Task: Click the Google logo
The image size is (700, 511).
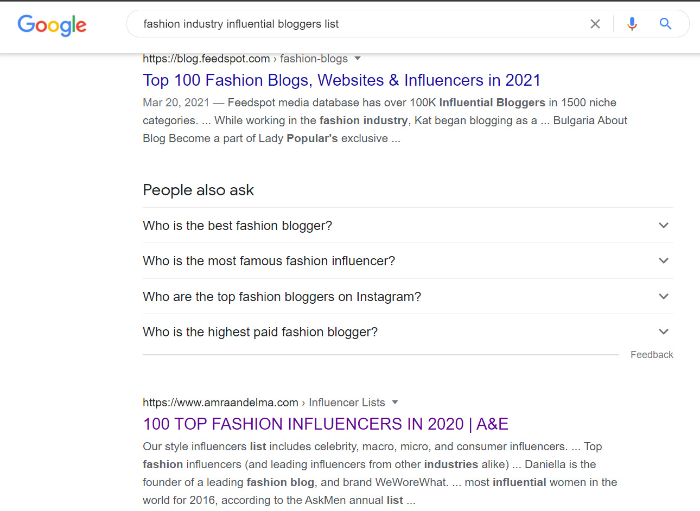Action: (x=52, y=25)
